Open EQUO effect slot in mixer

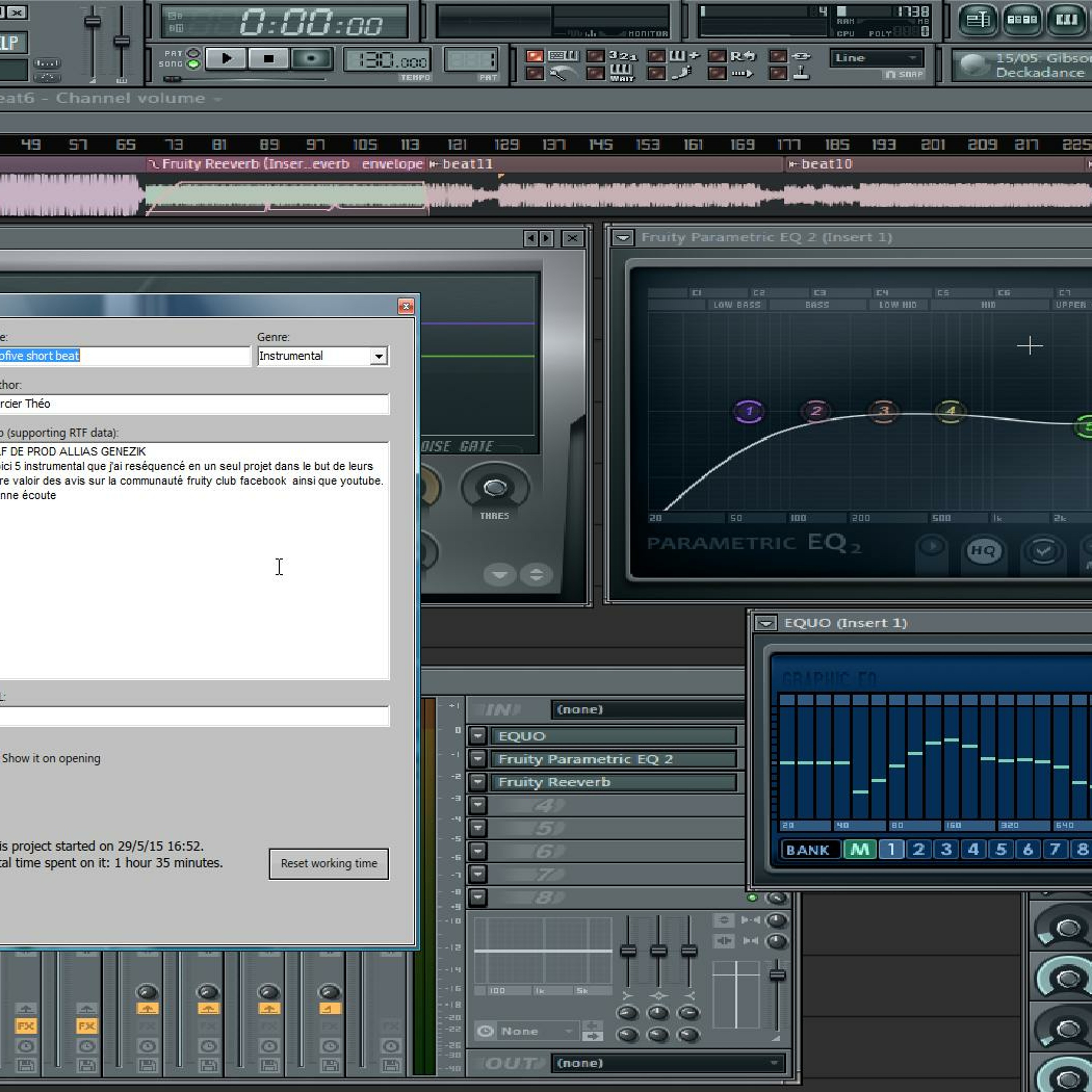coord(614,736)
